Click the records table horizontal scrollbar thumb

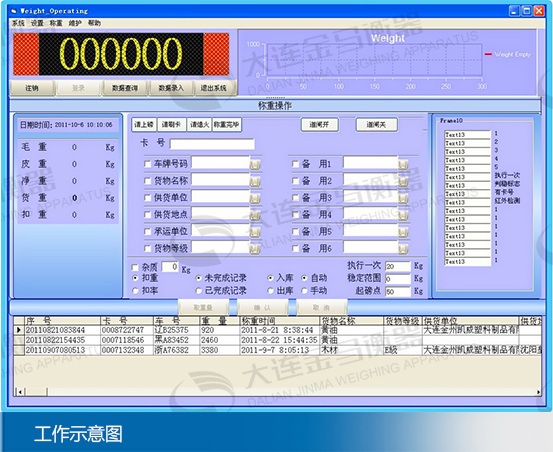coord(36,392)
